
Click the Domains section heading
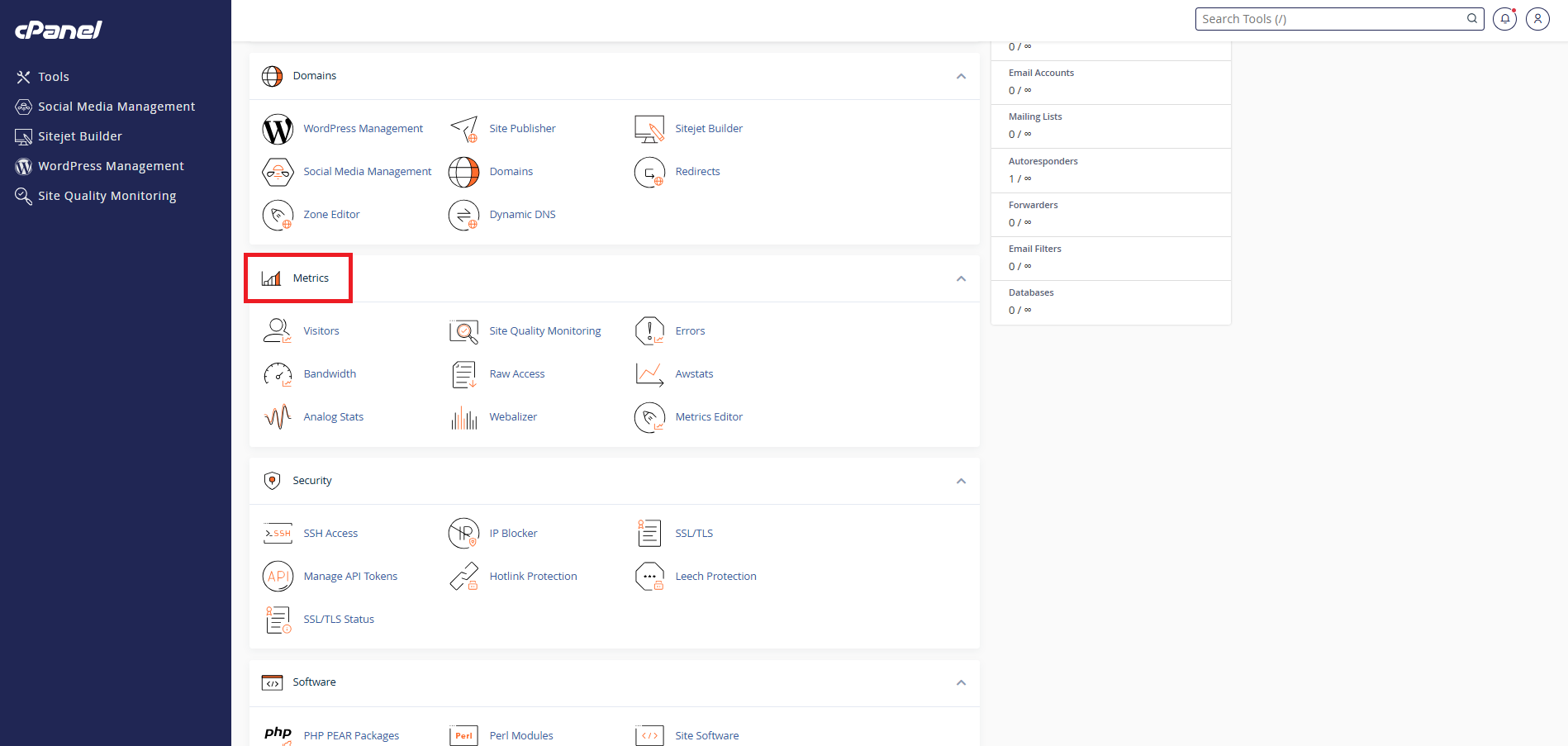[315, 76]
